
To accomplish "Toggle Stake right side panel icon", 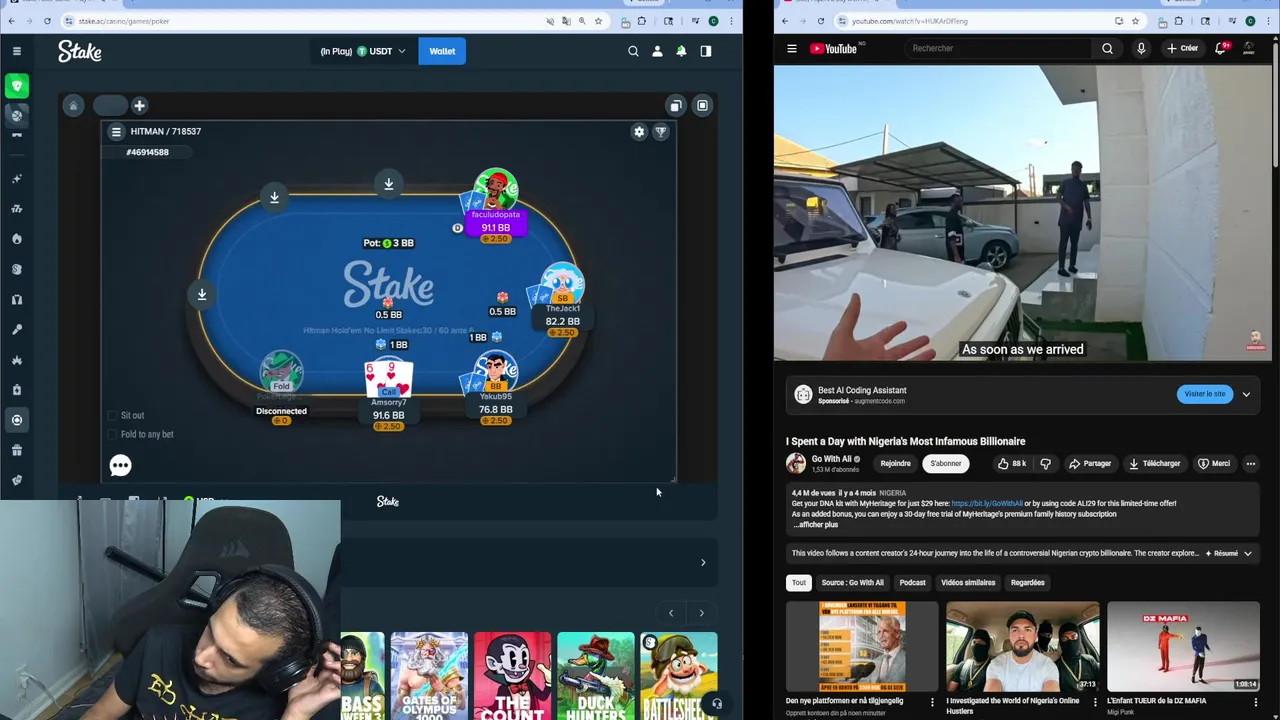I will click(x=706, y=51).
